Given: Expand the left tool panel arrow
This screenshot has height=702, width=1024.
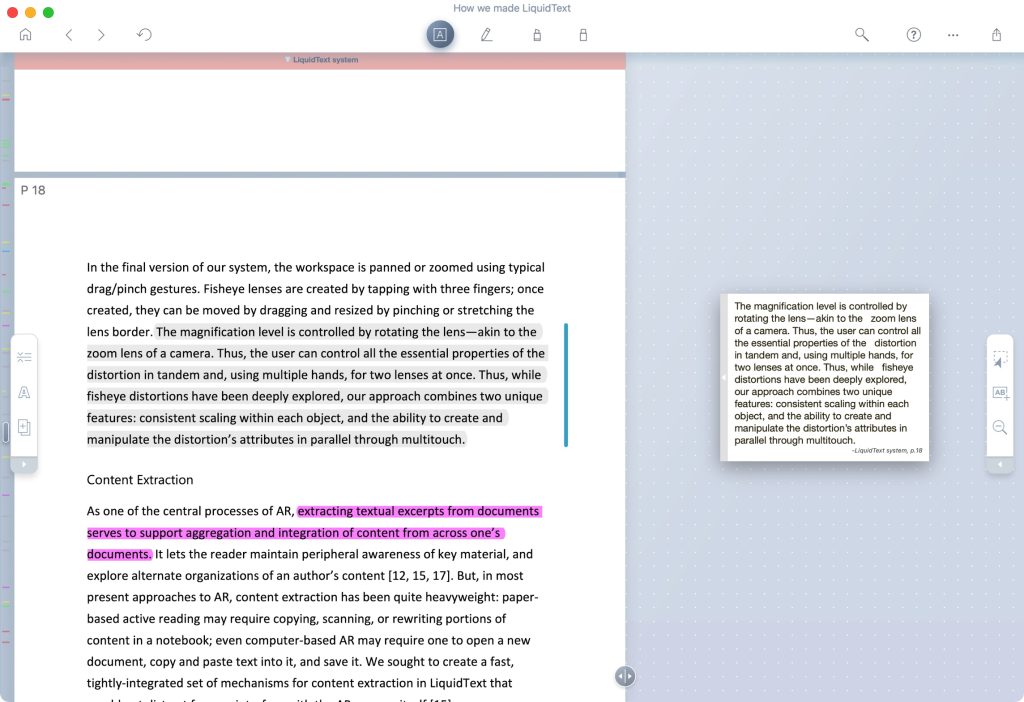Looking at the screenshot, I should (x=24, y=464).
